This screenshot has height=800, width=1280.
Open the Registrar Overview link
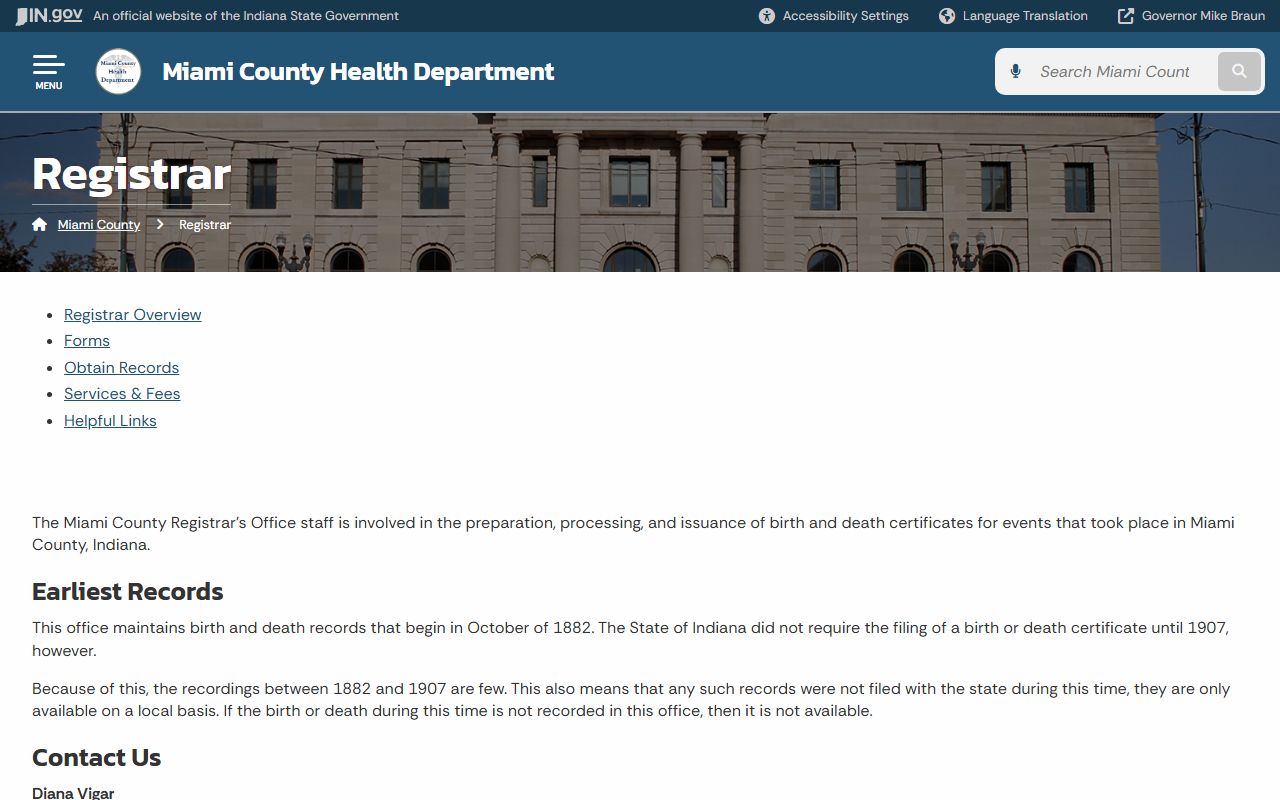(133, 315)
